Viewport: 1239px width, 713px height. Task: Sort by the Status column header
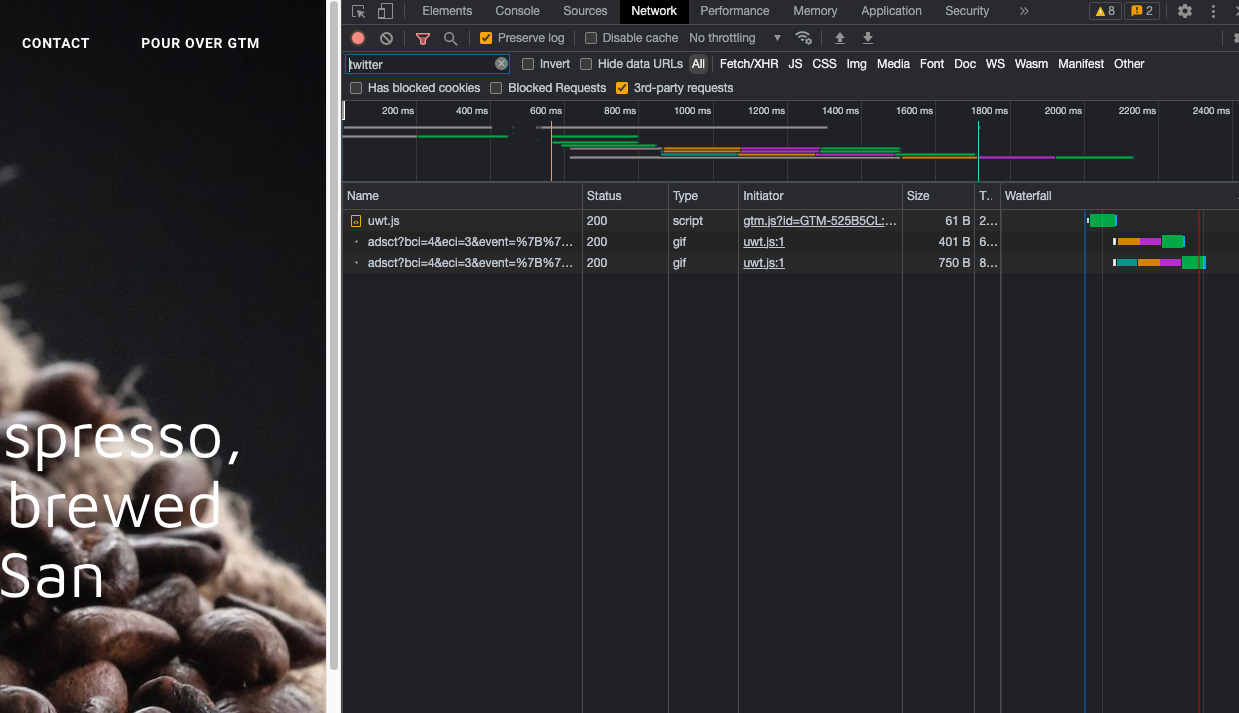click(x=625, y=196)
